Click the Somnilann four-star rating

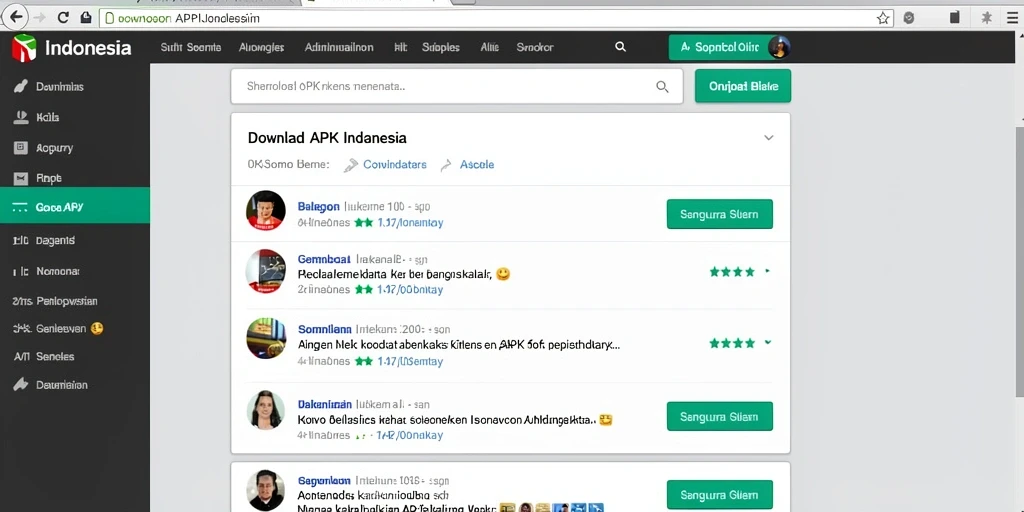point(732,342)
